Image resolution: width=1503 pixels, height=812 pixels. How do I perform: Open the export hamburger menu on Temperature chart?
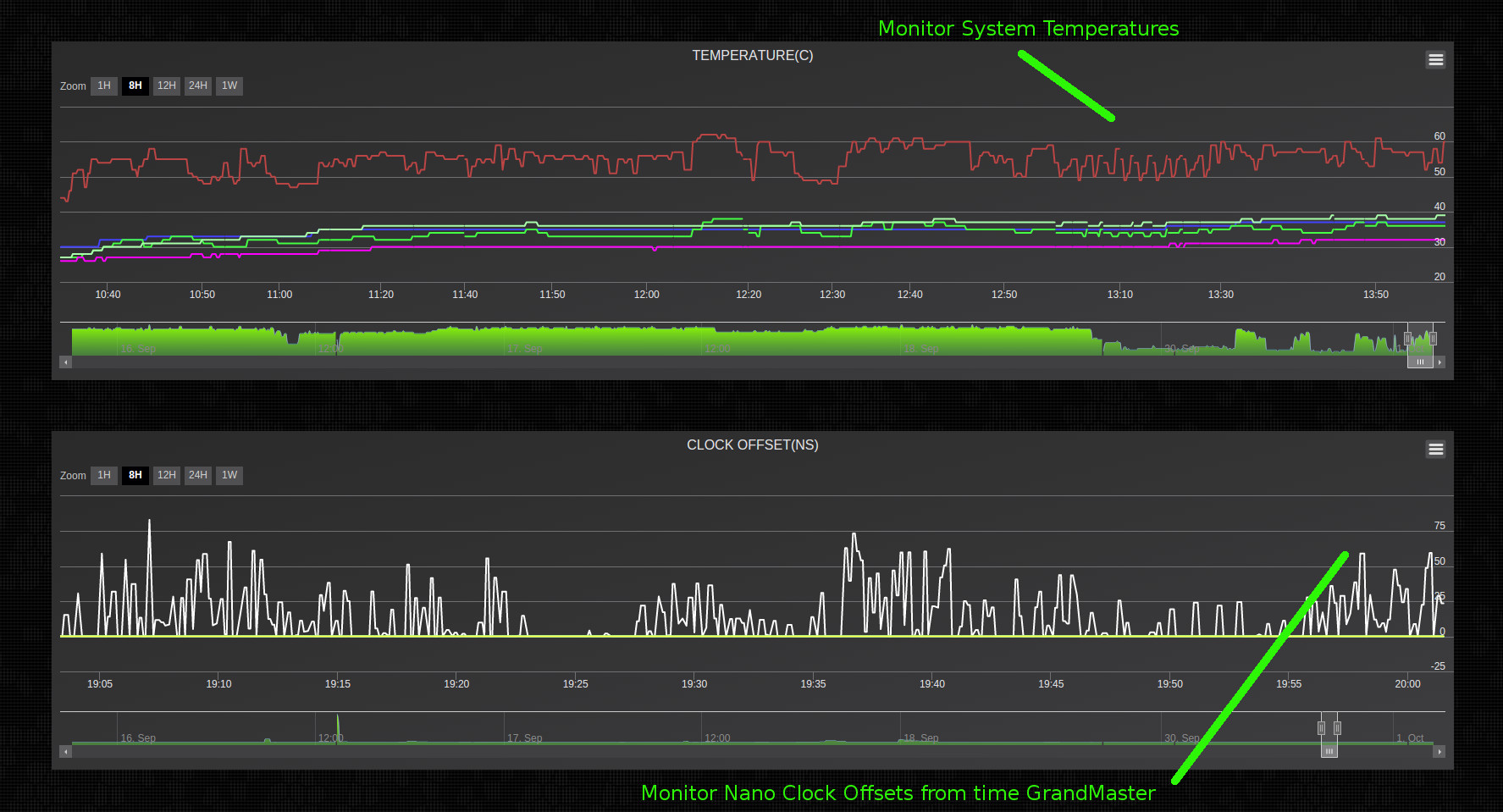[x=1435, y=59]
